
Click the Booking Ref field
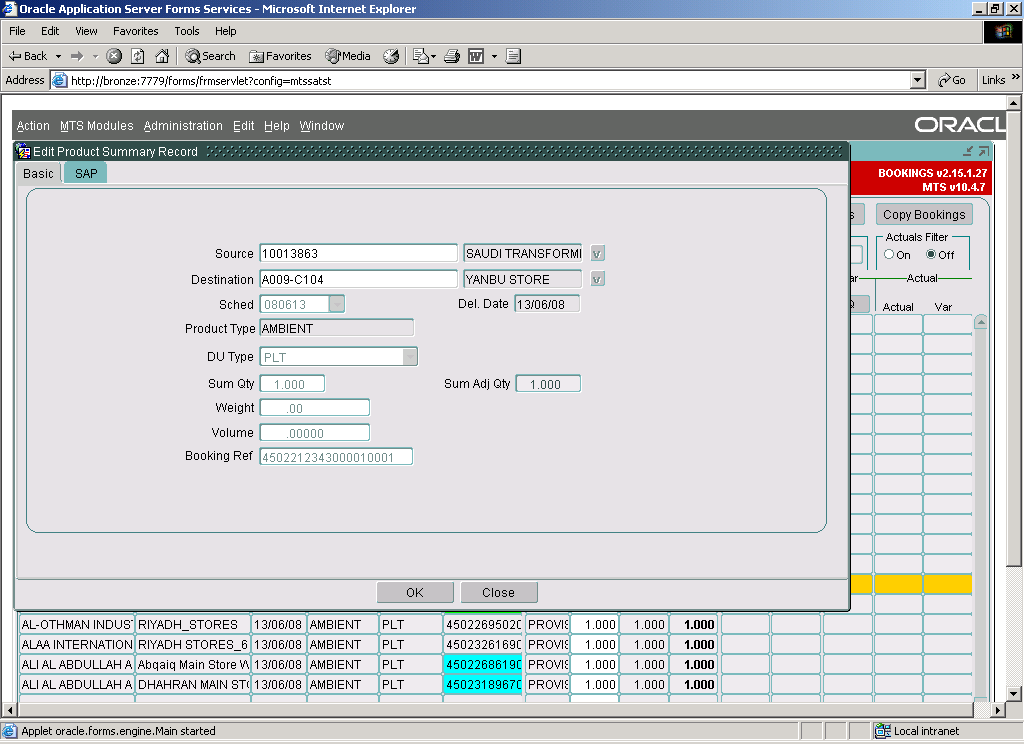click(336, 457)
